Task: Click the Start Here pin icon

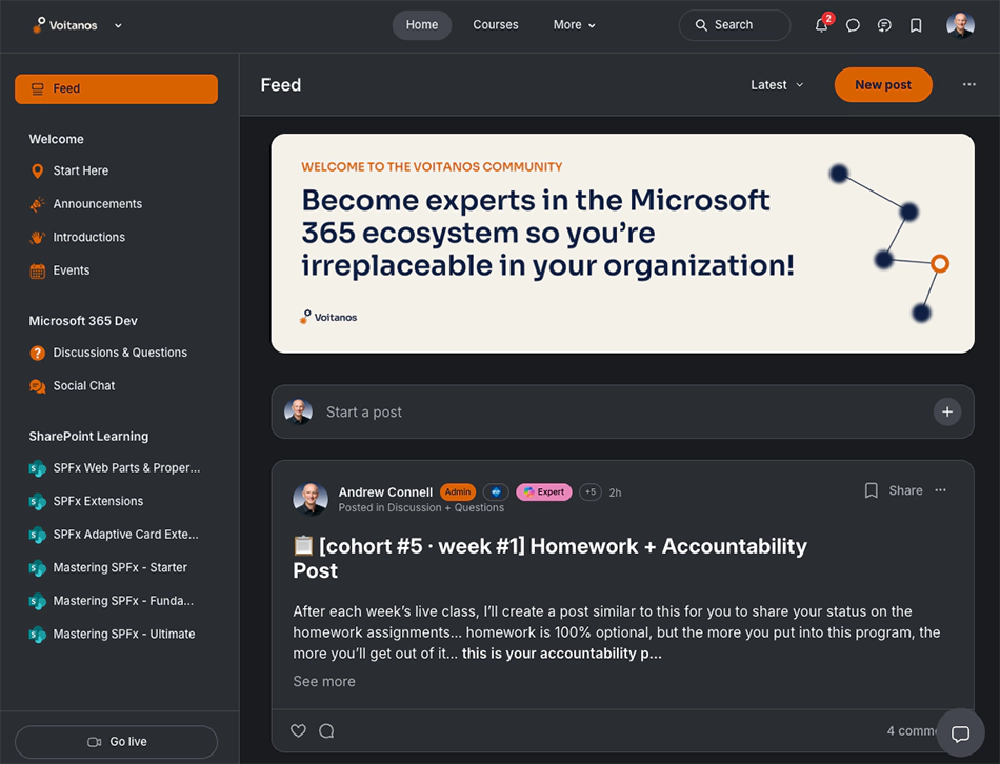Action: (38, 171)
